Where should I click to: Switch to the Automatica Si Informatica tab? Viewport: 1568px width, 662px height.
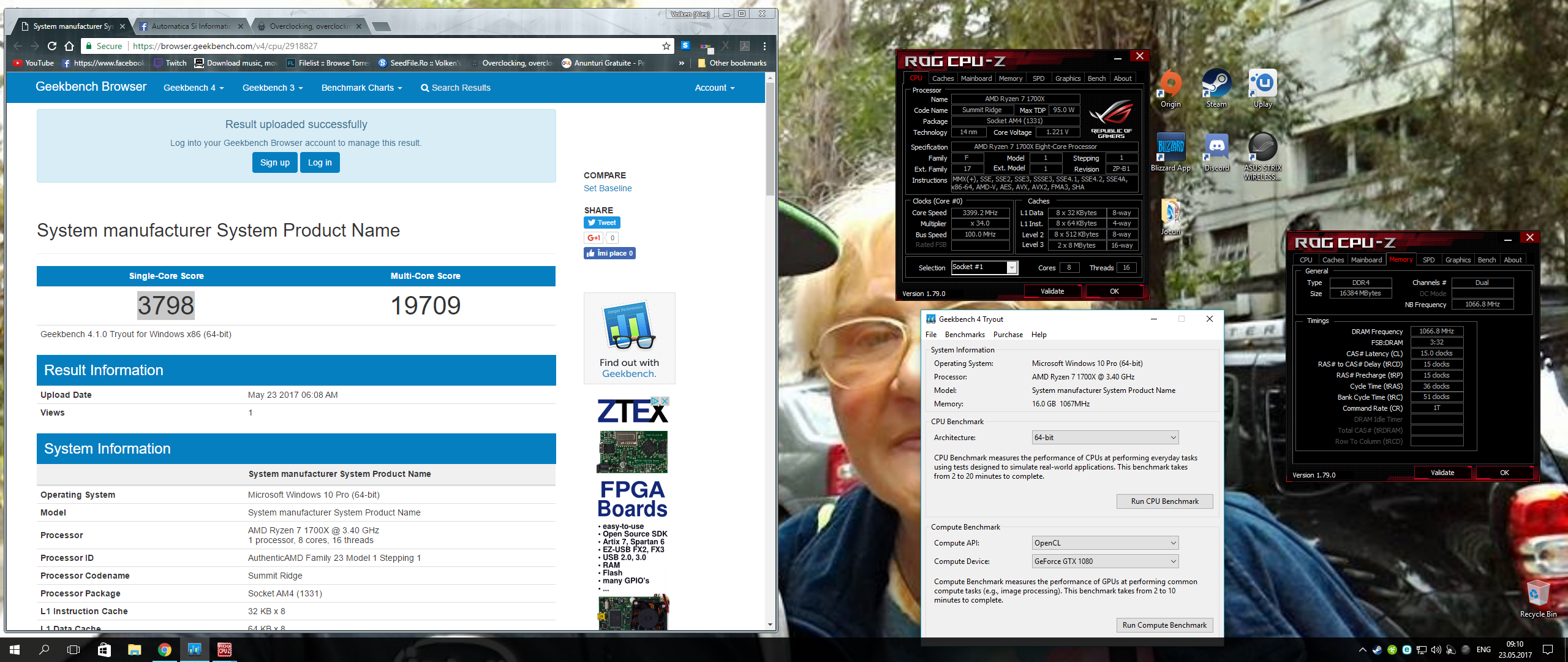(191, 26)
